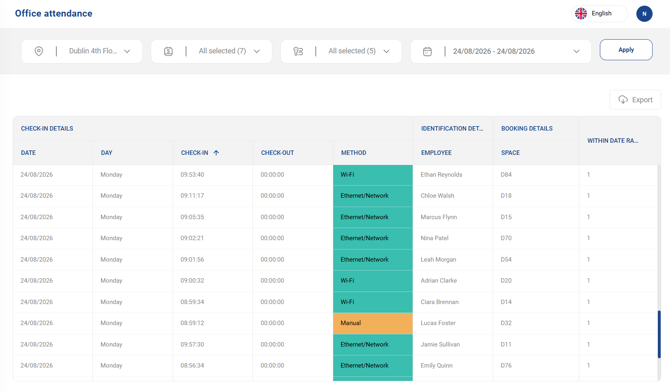Select employee Leah Morgan
This screenshot has height=391, width=670.
(x=438, y=259)
